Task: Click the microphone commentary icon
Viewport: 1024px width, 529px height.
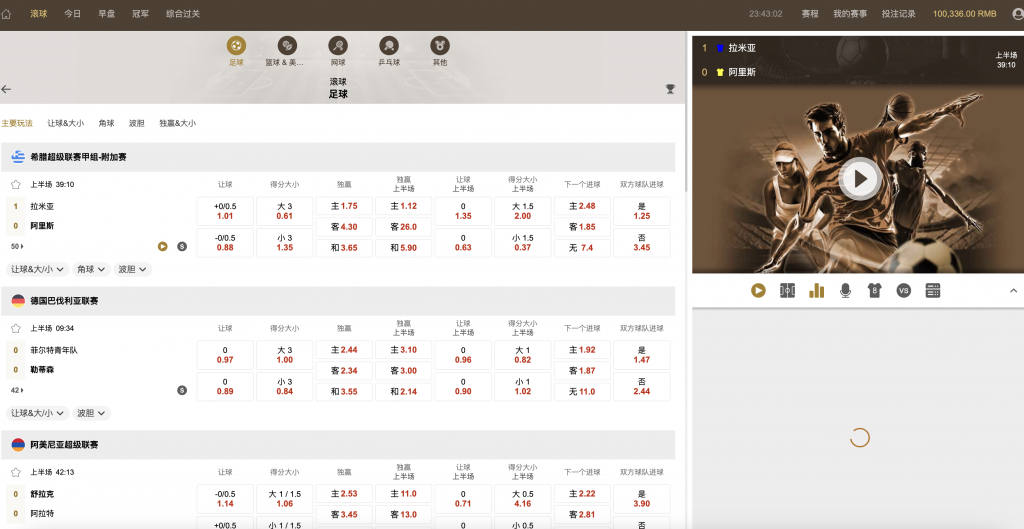Action: 845,290
